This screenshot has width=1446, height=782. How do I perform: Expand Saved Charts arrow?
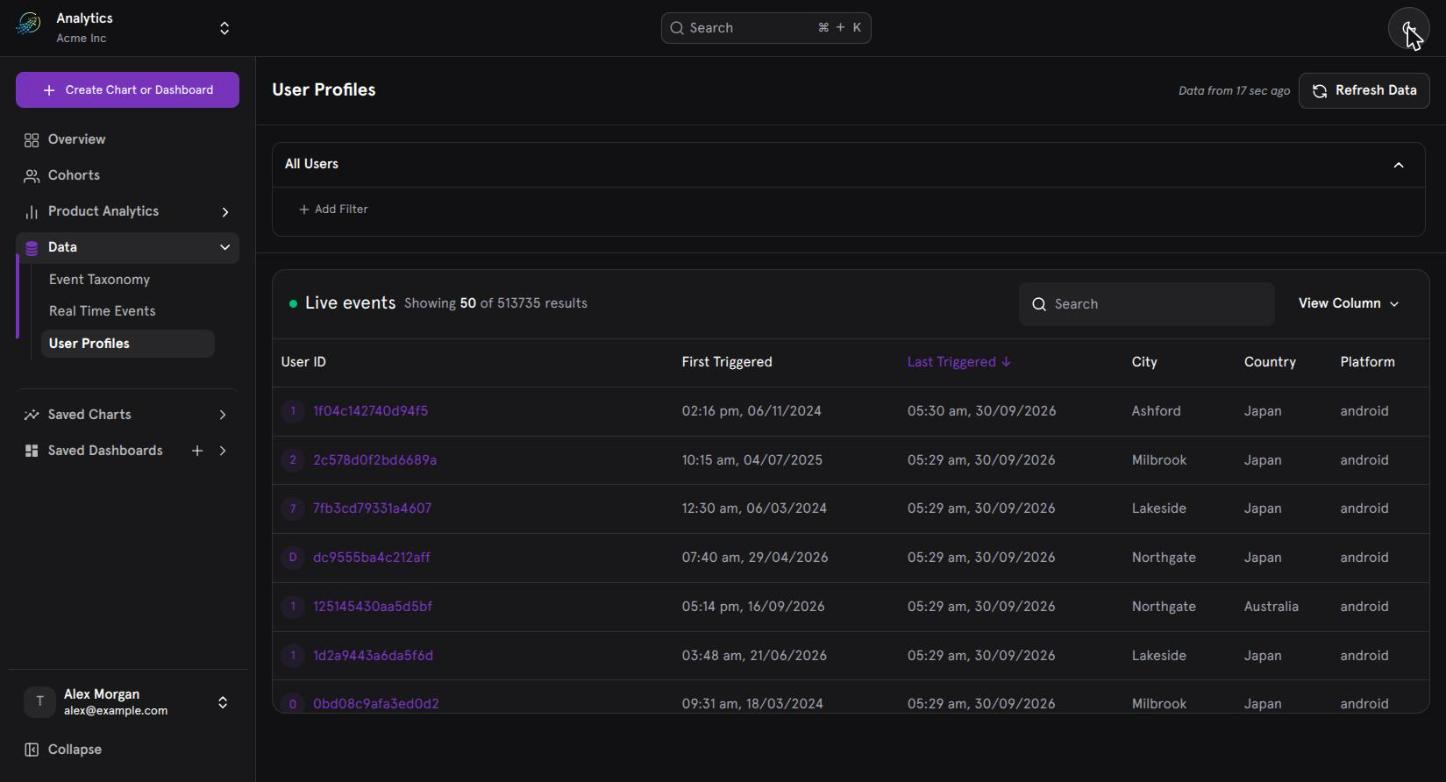click(223, 415)
